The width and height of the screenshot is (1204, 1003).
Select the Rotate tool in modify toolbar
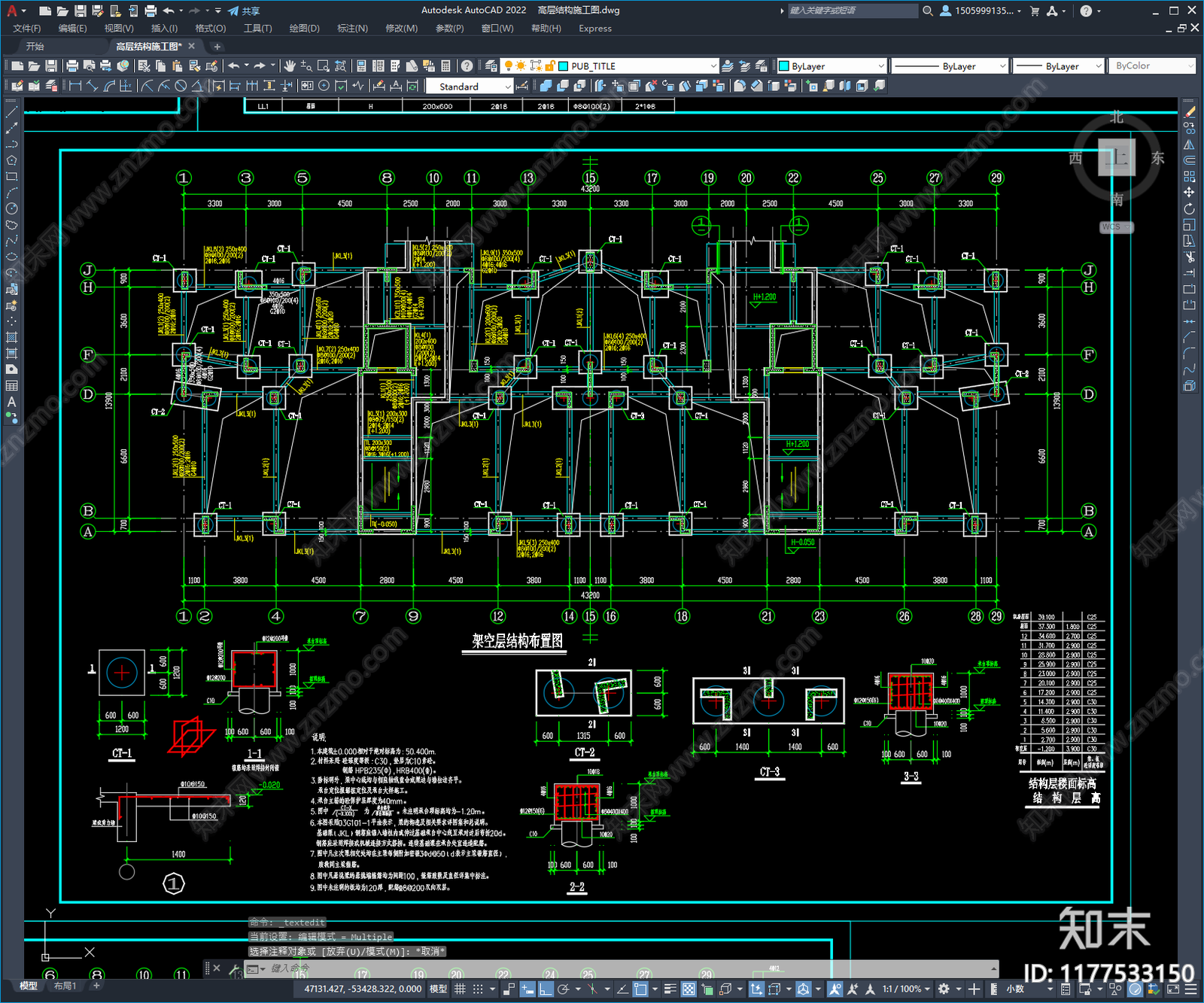tap(1189, 208)
